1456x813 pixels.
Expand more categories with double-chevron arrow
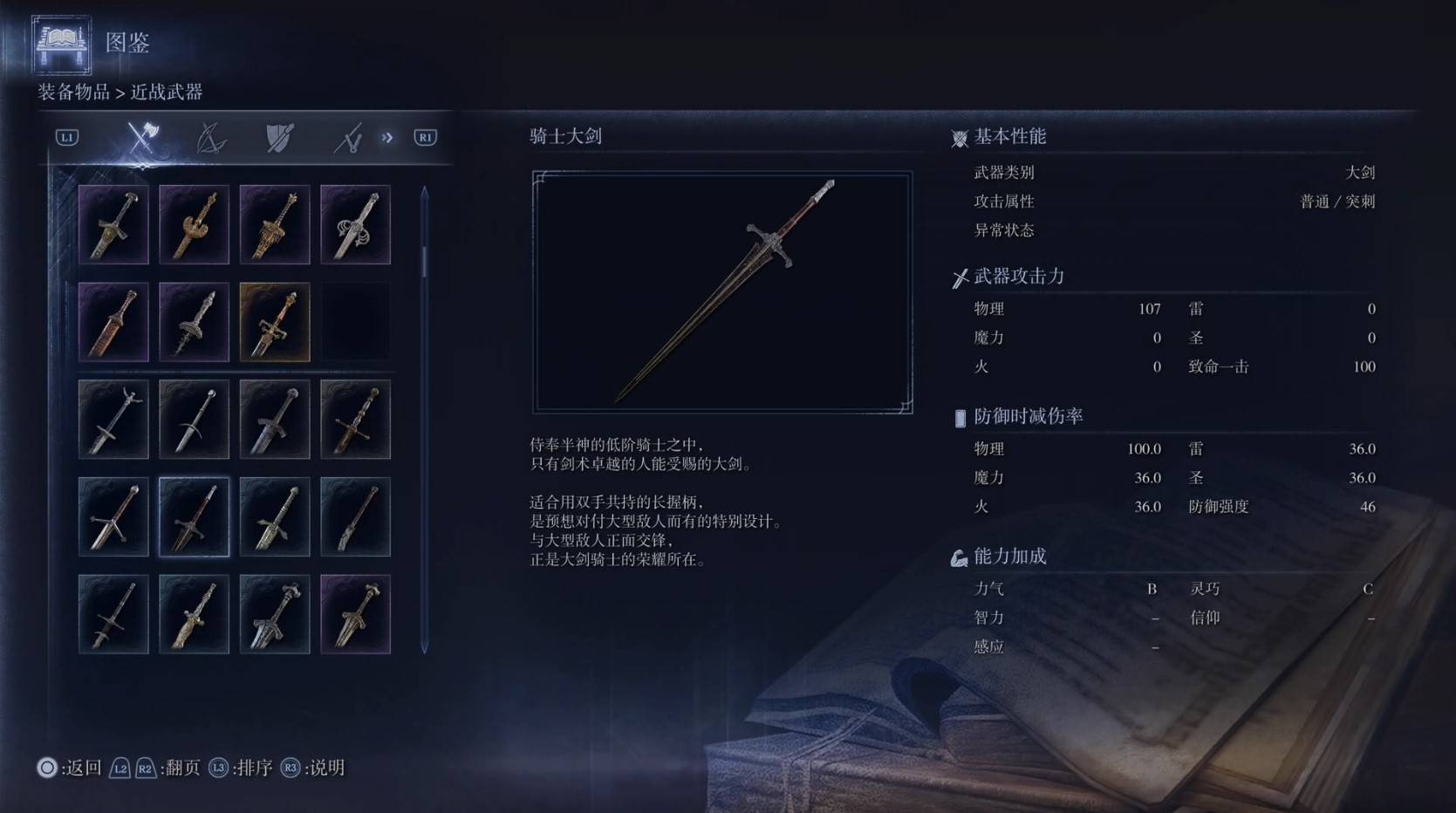point(387,138)
